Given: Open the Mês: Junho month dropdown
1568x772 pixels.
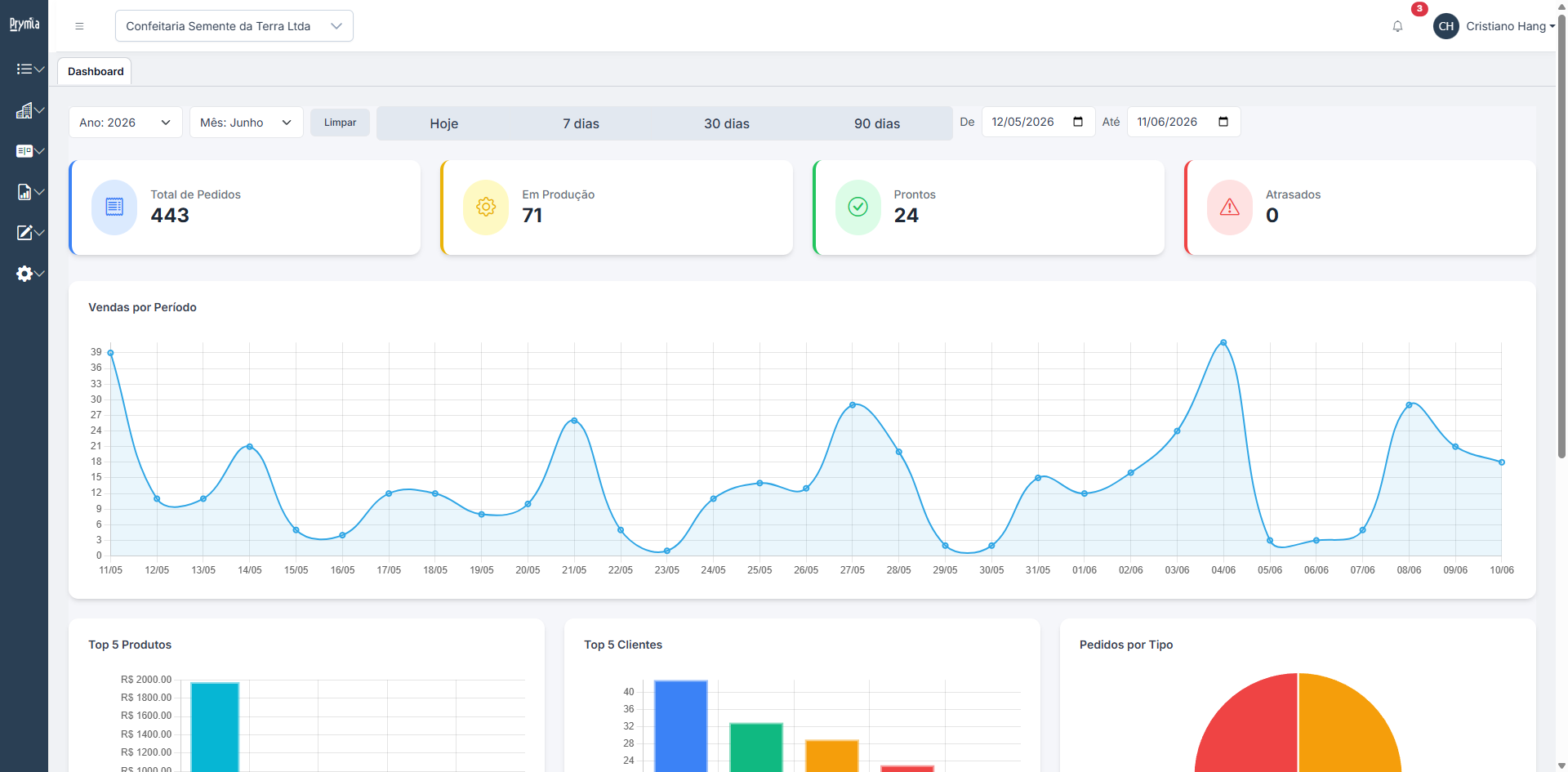Looking at the screenshot, I should pos(247,123).
